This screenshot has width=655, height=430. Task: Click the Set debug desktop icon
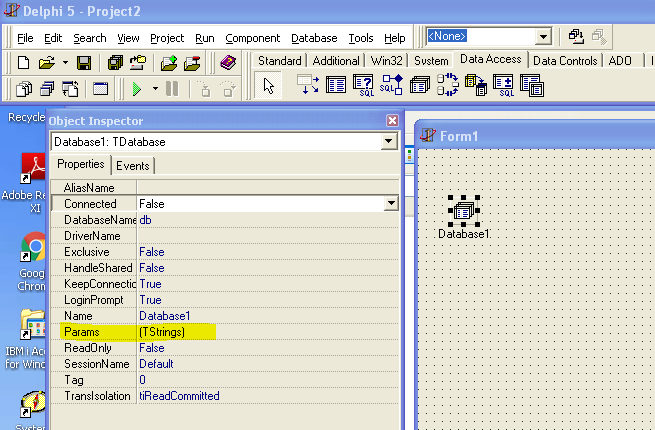pos(599,37)
